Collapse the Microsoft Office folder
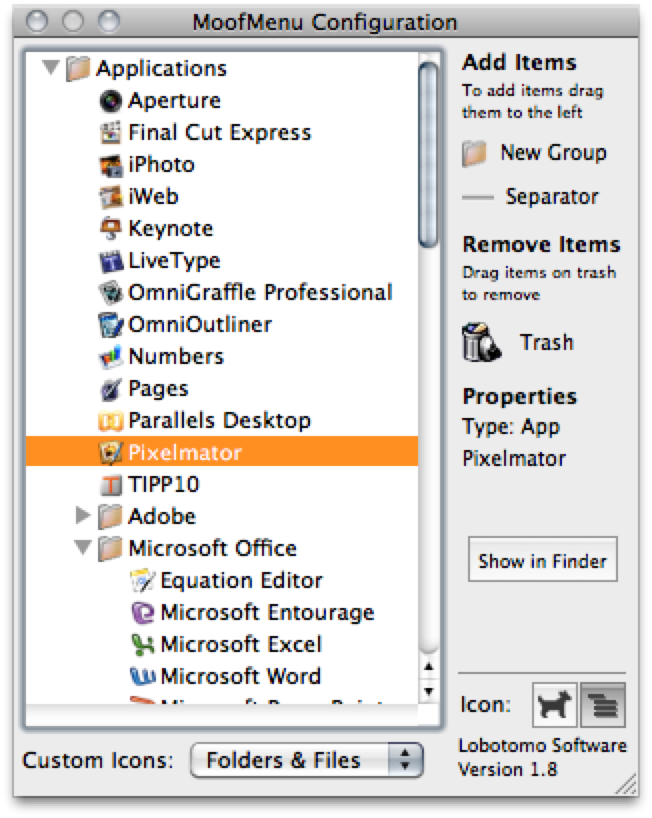652x818 pixels. 82,549
